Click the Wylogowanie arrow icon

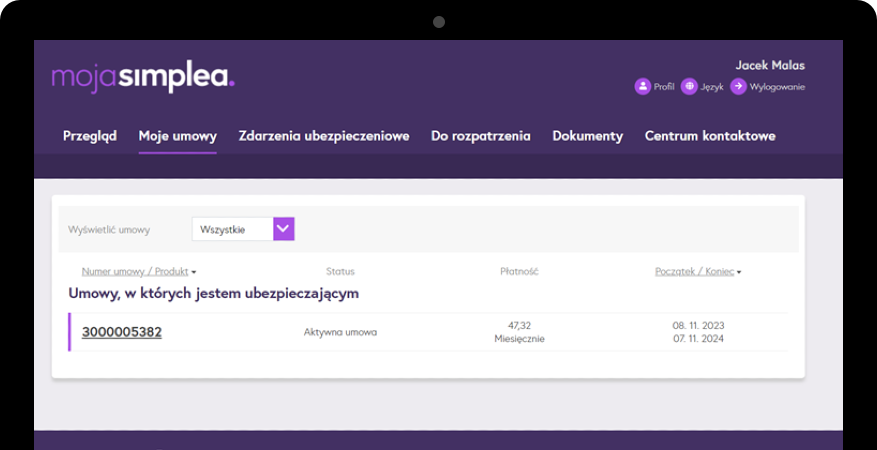coord(738,87)
